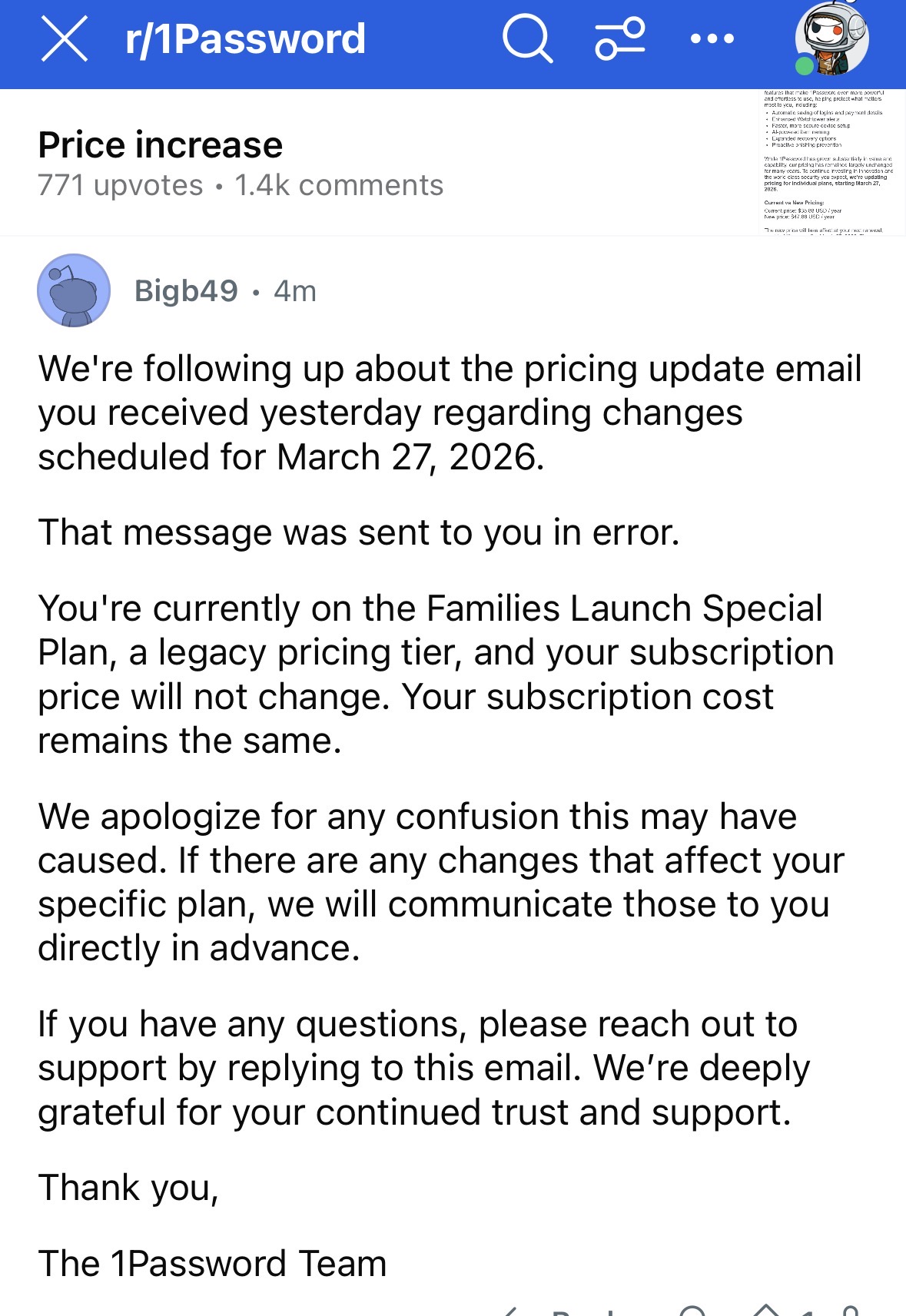View Bigb49's Snoo avatar
This screenshot has height=1316, width=906.
tap(74, 290)
